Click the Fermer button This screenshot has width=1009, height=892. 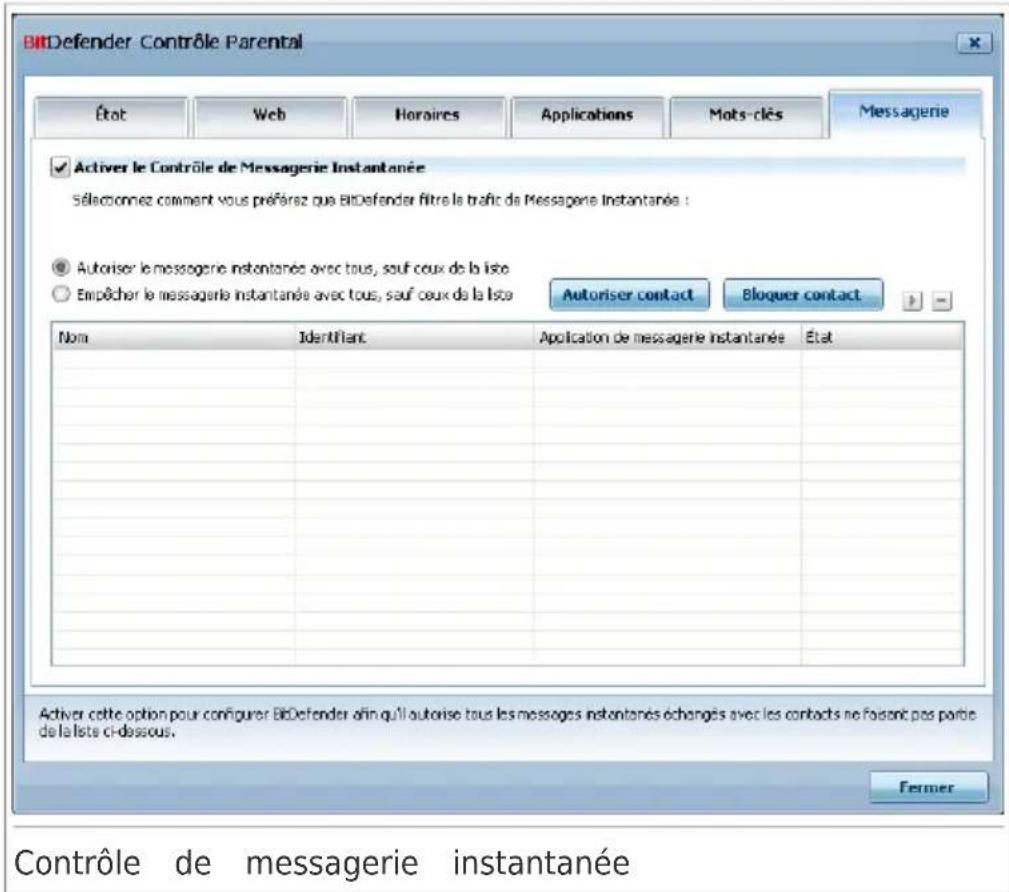click(928, 787)
